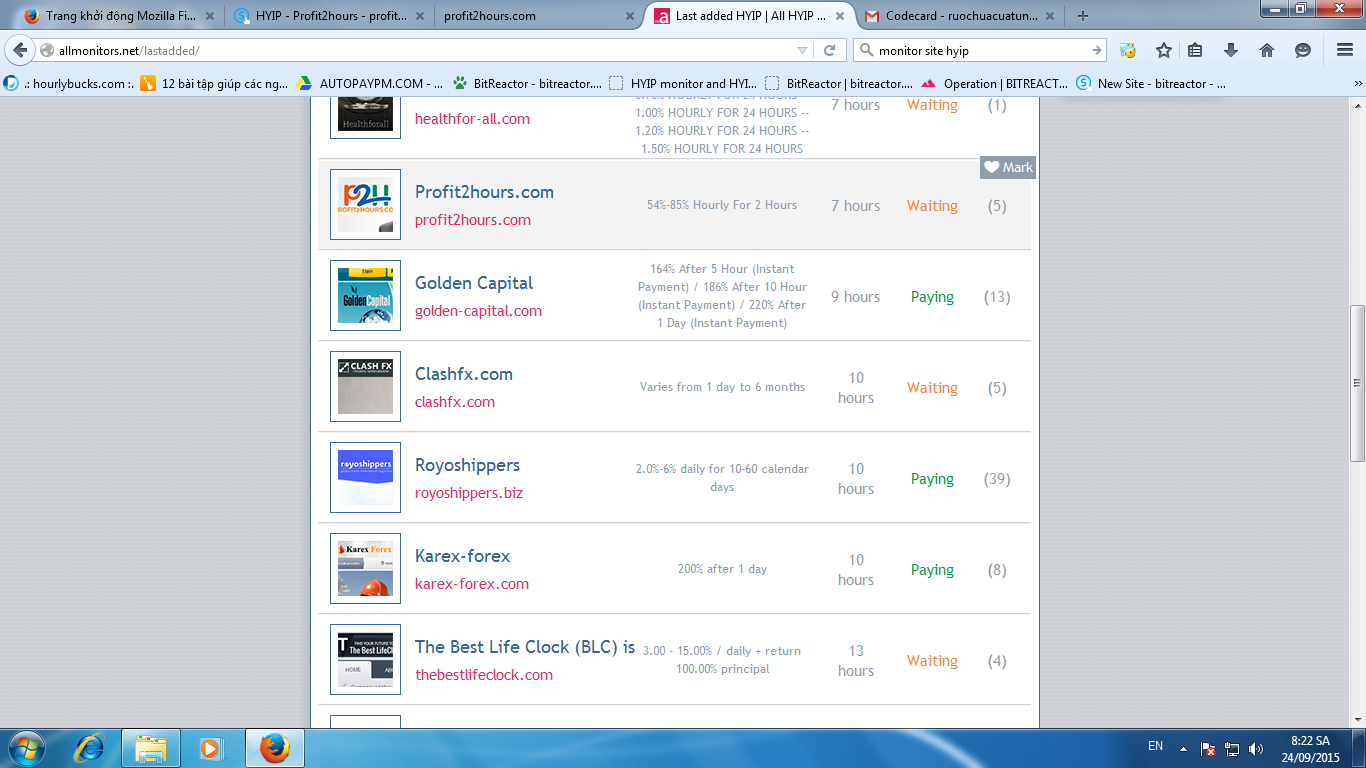
Task: Open the AUTOPAYPM.COM bookmark
Action: coord(370,84)
